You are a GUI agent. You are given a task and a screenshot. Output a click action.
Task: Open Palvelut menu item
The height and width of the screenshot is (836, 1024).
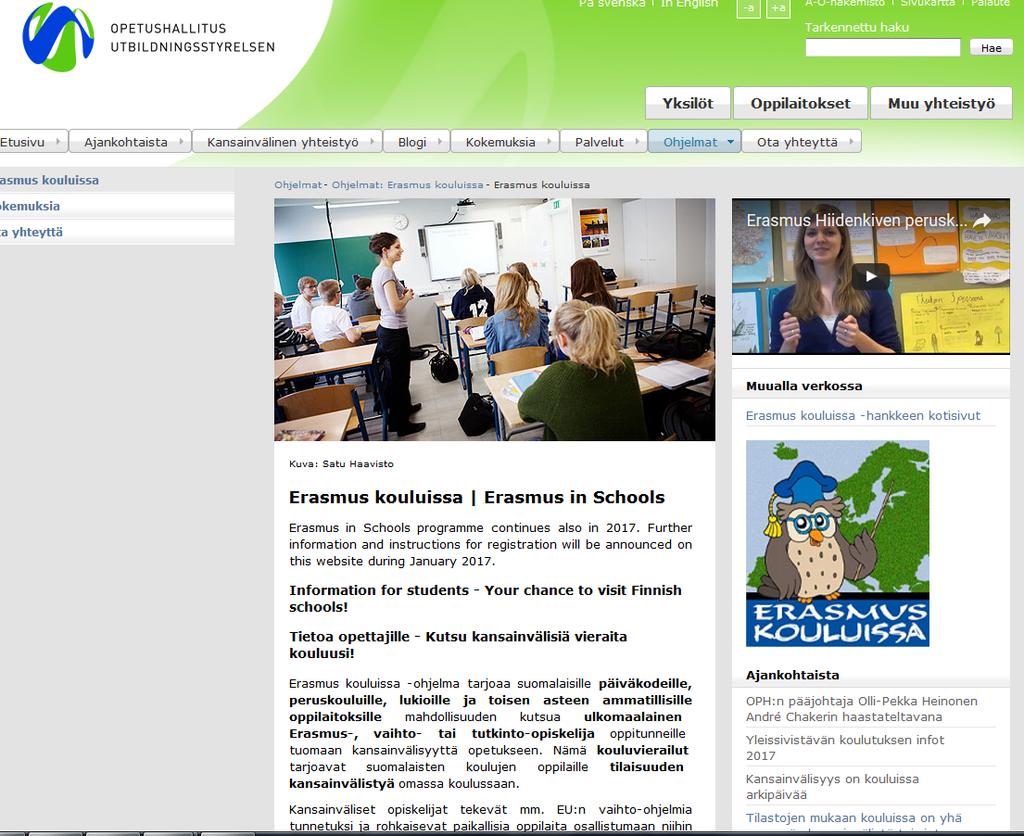tap(603, 142)
